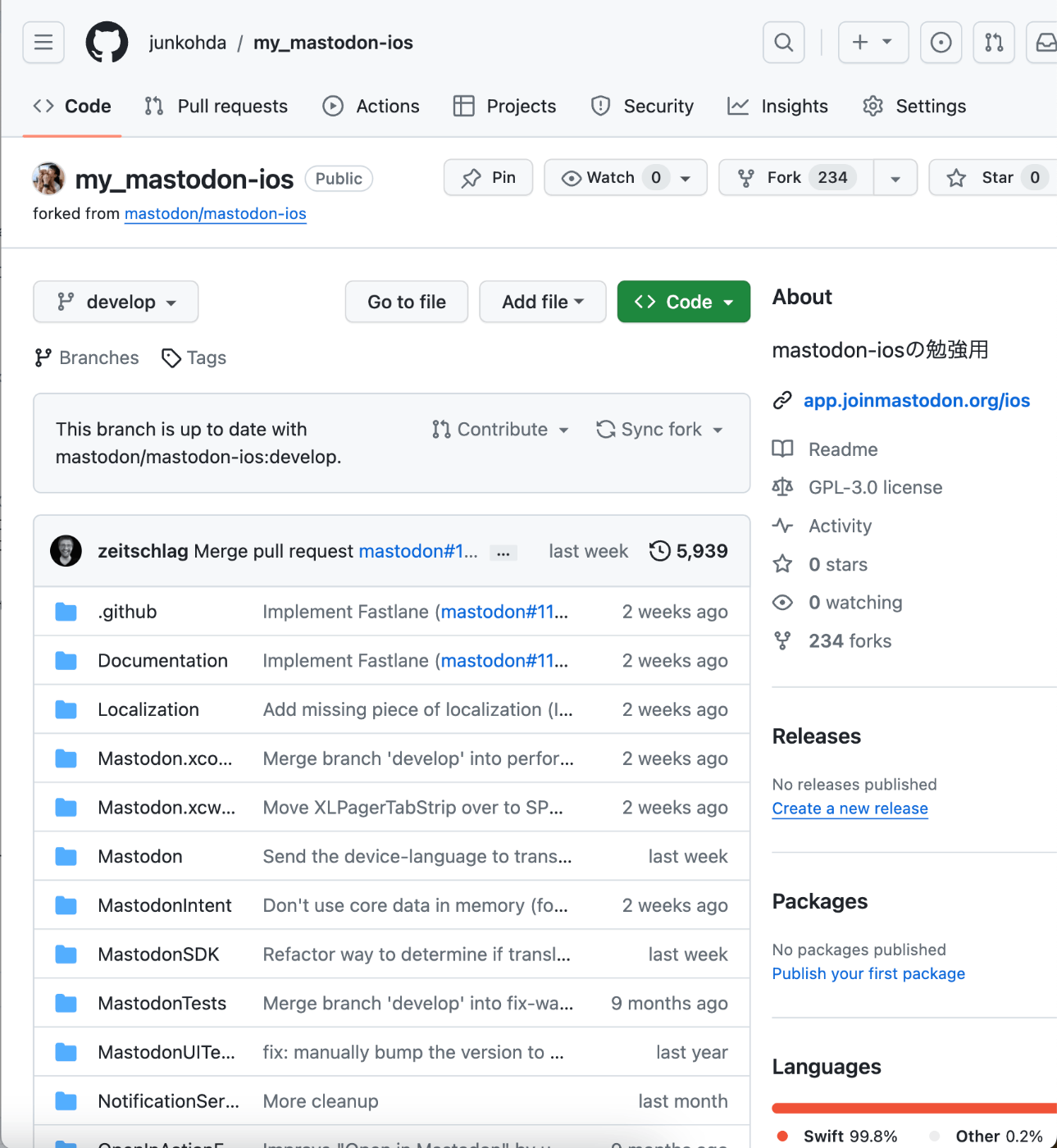Open the Insights tab

pos(778,106)
